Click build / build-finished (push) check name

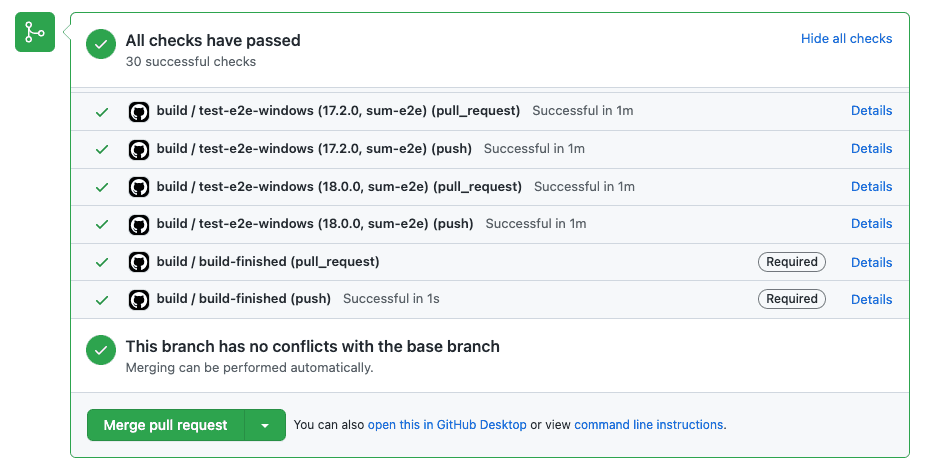pyautogui.click(x=243, y=299)
